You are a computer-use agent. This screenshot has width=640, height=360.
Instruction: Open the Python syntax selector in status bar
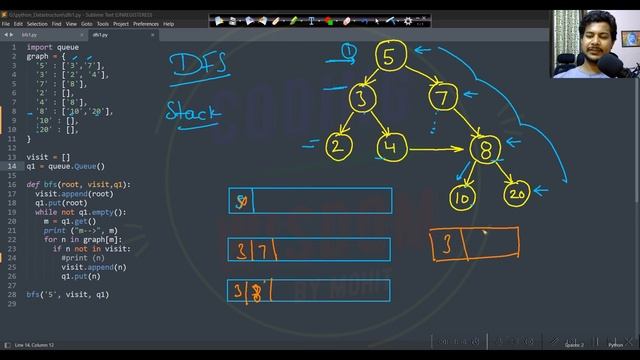pyautogui.click(x=616, y=345)
